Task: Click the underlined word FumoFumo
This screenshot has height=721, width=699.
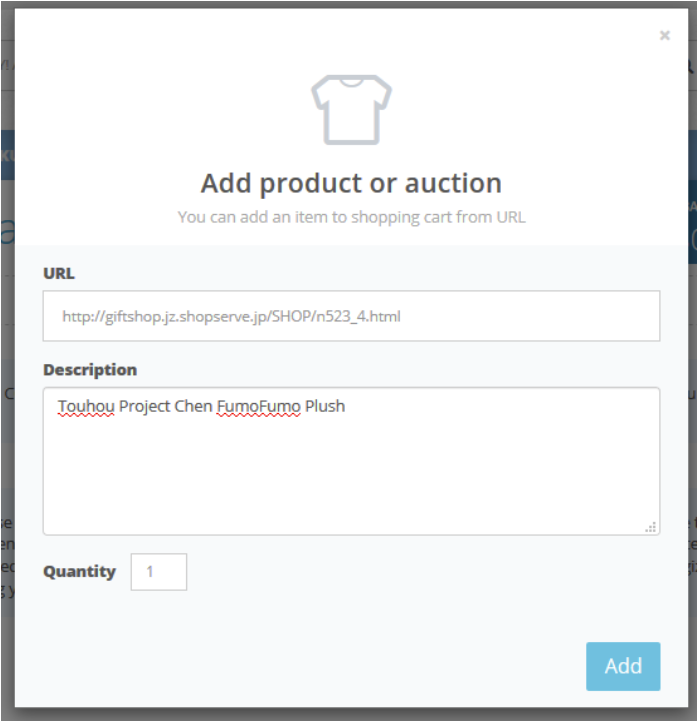Action: point(259,406)
